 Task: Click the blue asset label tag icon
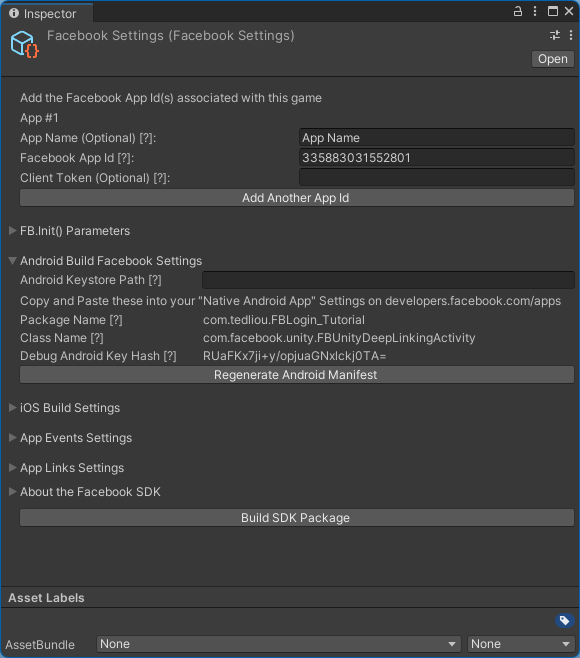point(564,620)
